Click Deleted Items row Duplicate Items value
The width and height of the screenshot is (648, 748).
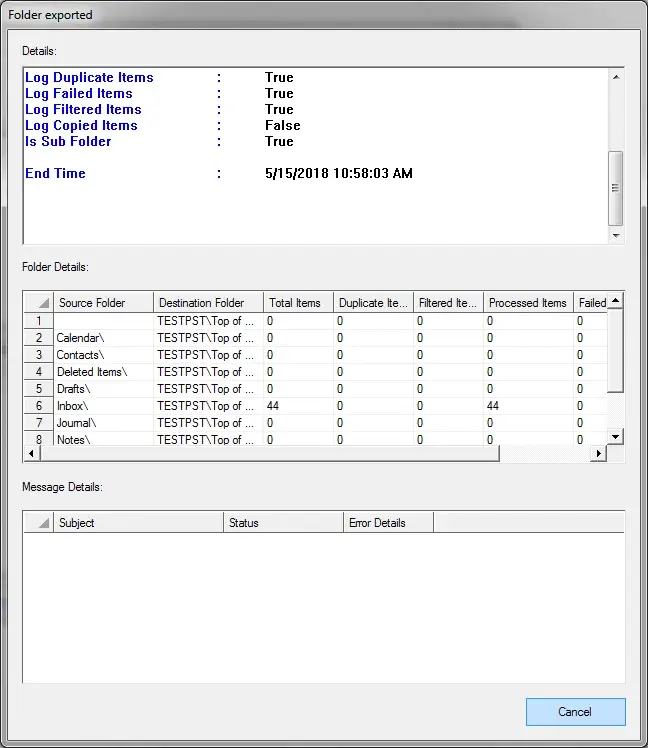click(x=373, y=372)
